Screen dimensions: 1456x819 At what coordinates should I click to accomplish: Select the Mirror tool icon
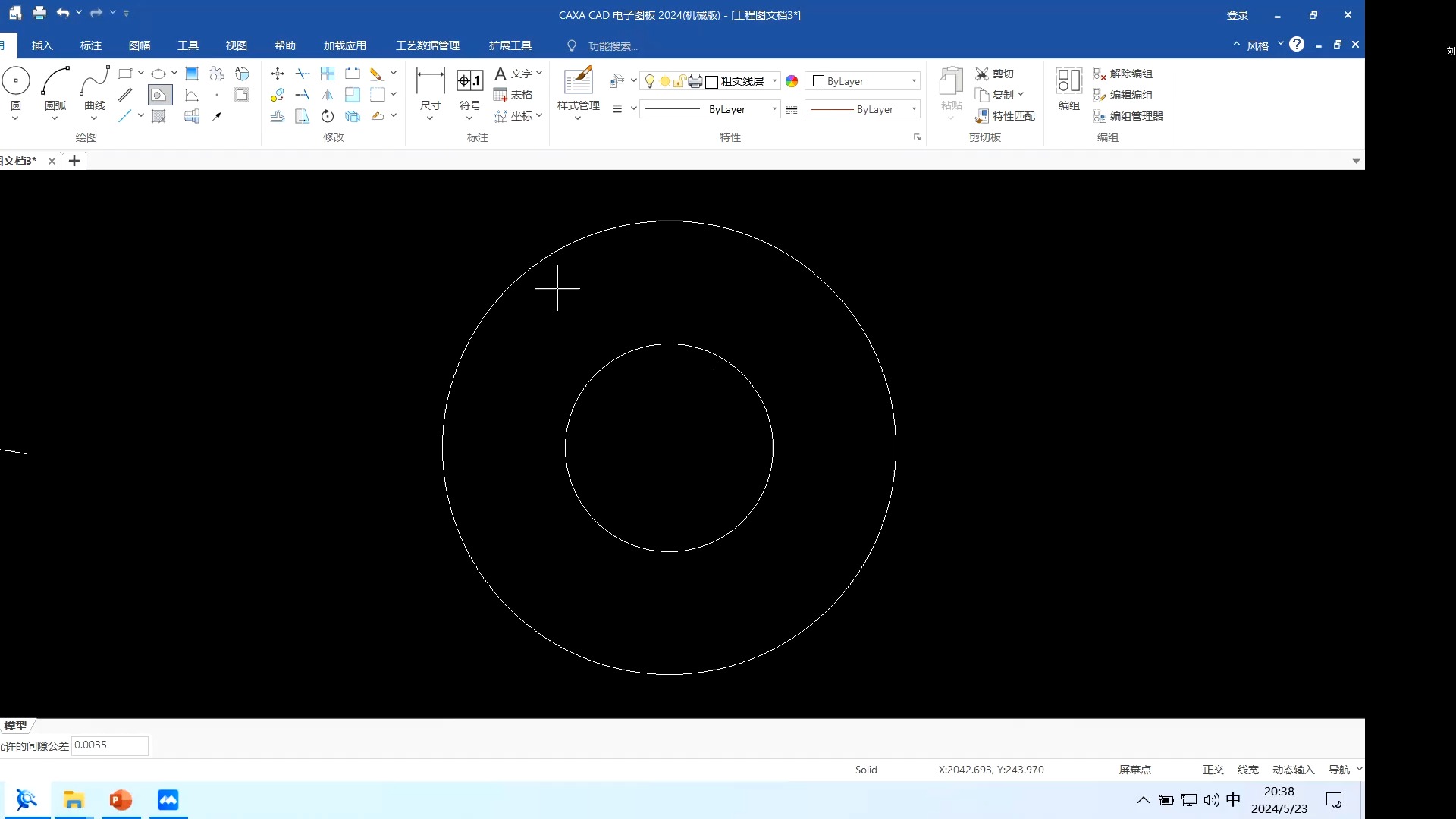tap(328, 95)
